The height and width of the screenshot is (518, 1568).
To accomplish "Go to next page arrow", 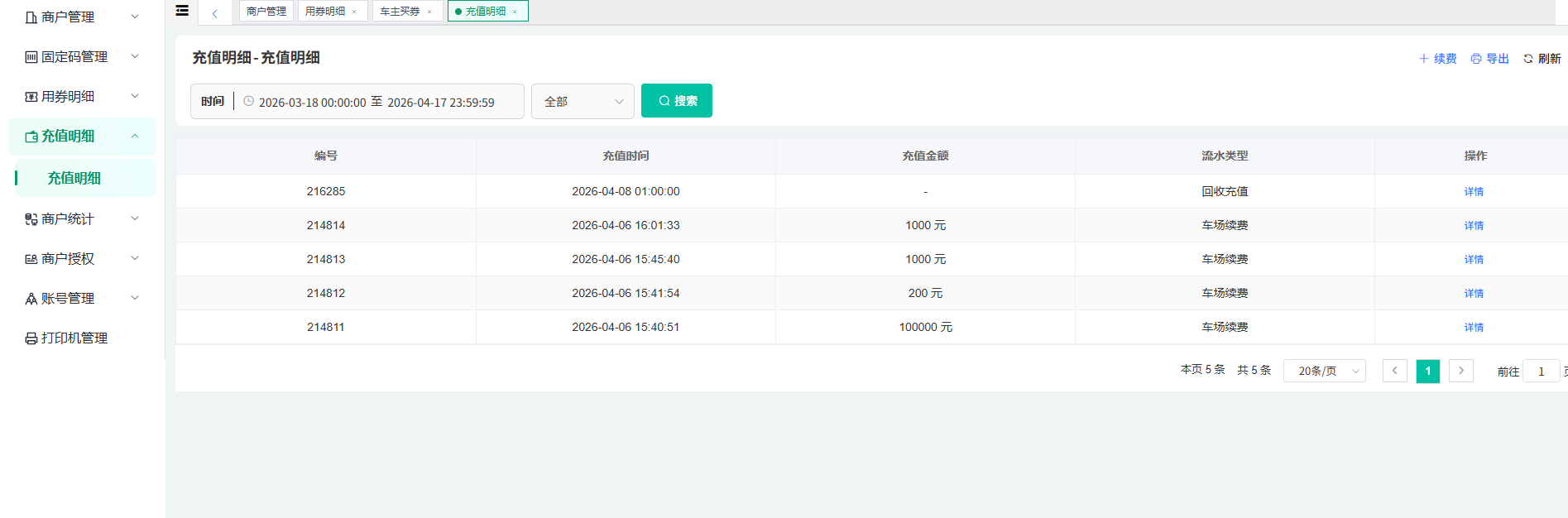I will pos(1461,371).
